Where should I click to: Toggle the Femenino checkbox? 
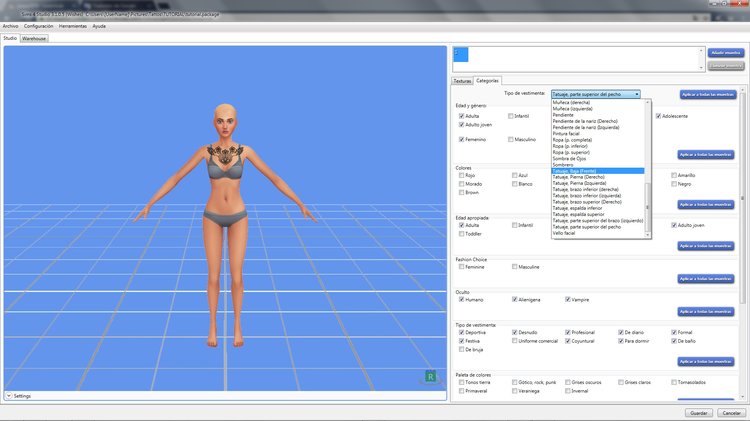pyautogui.click(x=461, y=139)
